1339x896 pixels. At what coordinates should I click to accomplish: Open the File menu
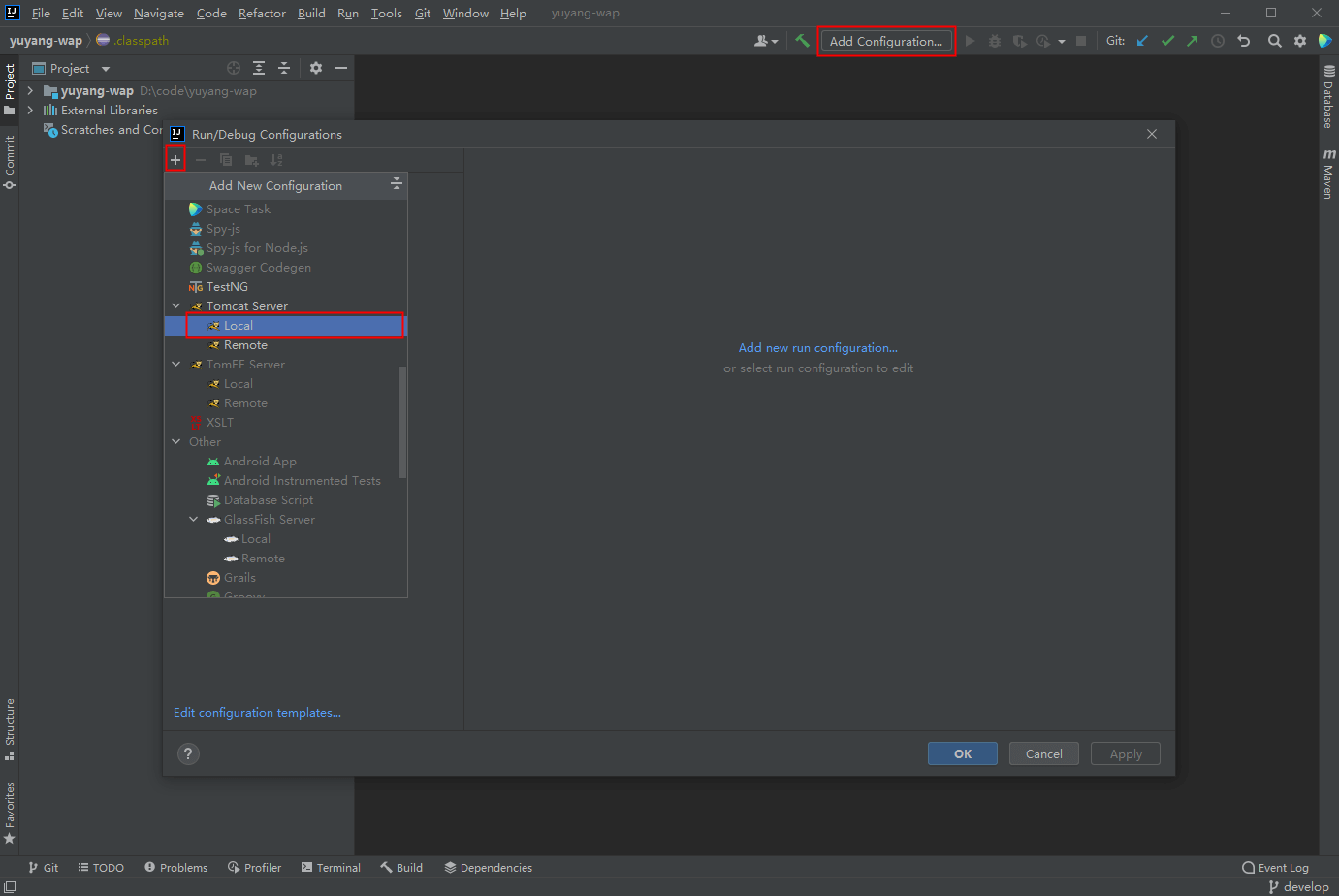click(41, 13)
